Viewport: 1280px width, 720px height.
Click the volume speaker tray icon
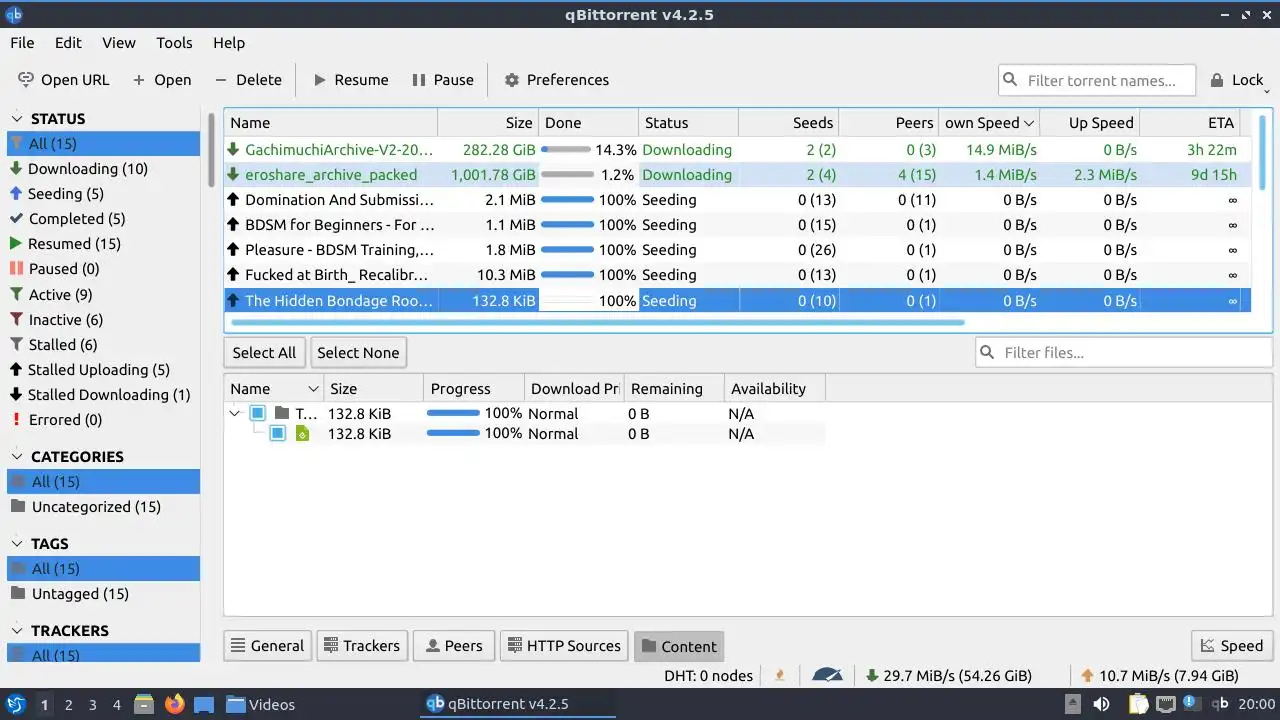coord(1101,704)
